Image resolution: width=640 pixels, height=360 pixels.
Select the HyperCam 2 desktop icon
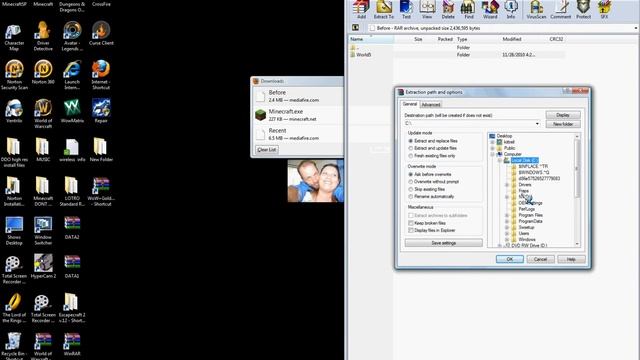click(43, 267)
